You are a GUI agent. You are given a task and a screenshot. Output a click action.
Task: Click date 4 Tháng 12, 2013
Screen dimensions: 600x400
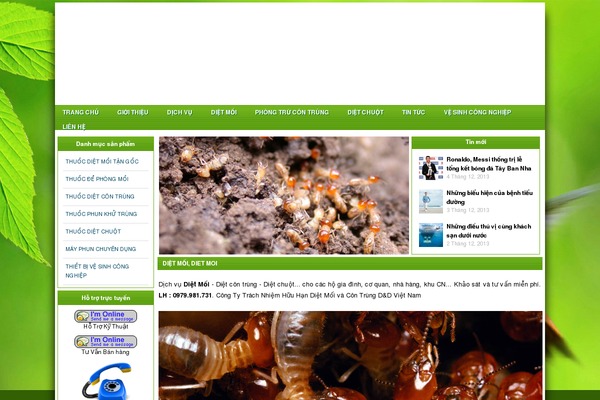468,176
